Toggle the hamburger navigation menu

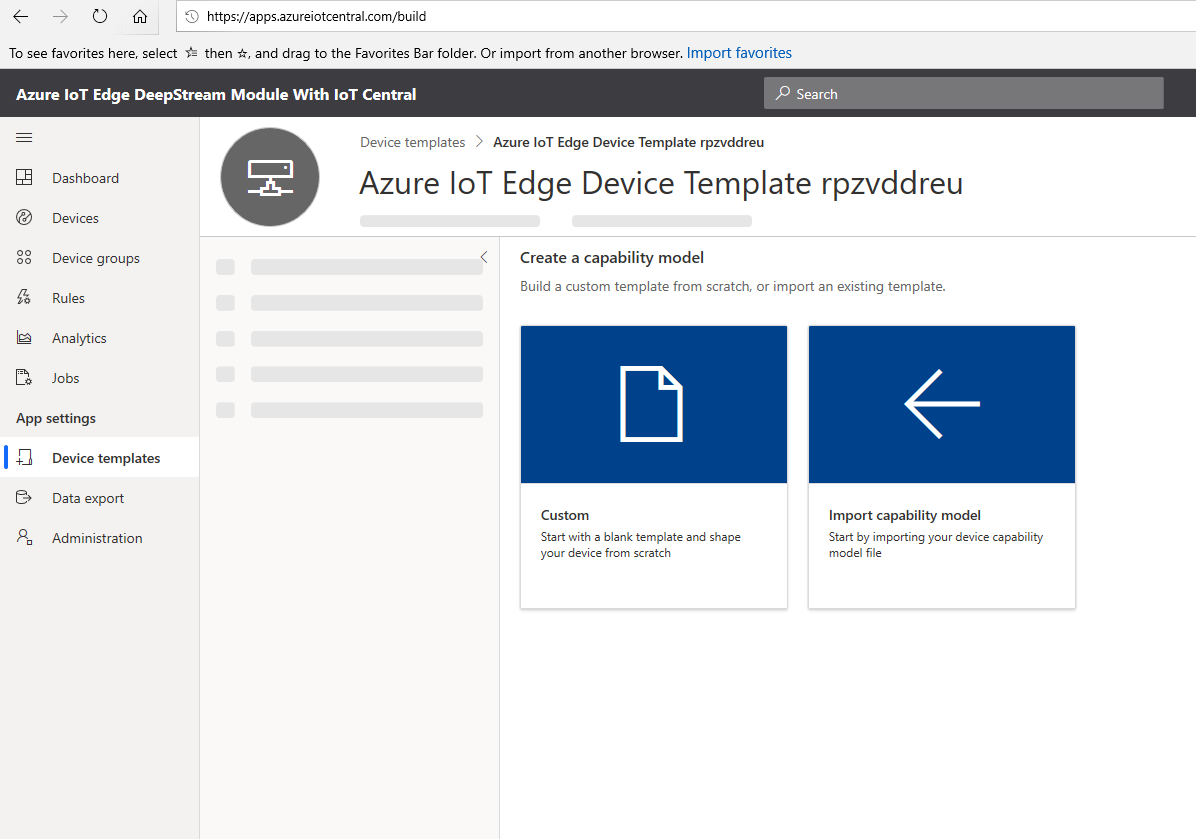coord(24,137)
